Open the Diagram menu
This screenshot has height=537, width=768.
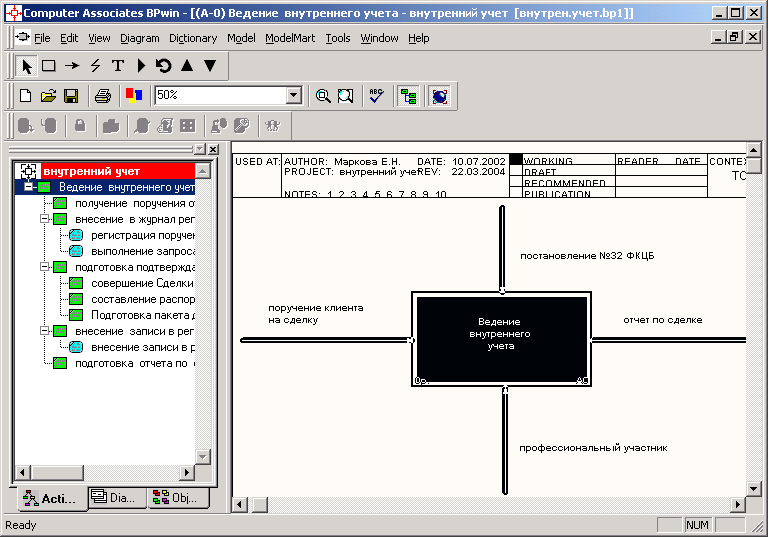point(140,38)
